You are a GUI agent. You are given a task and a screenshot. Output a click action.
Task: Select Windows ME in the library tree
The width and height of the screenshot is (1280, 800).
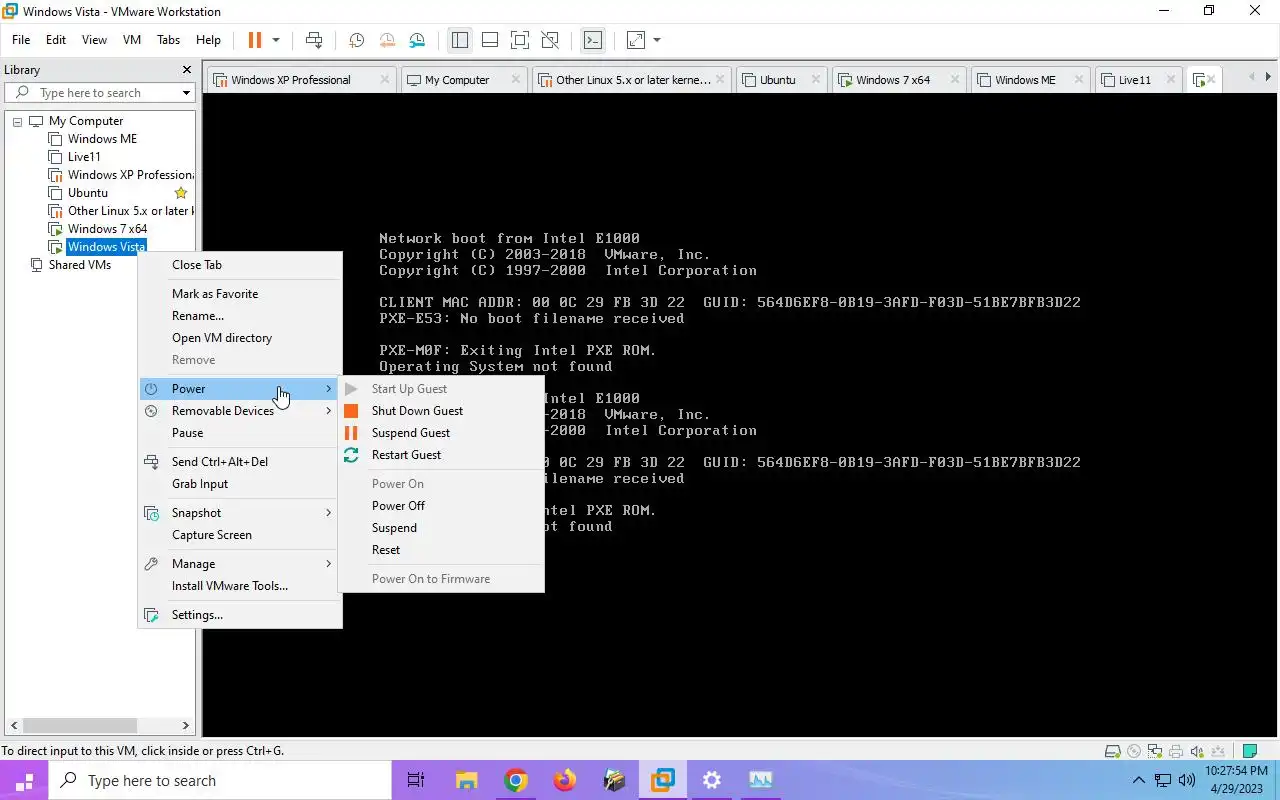tap(102, 139)
